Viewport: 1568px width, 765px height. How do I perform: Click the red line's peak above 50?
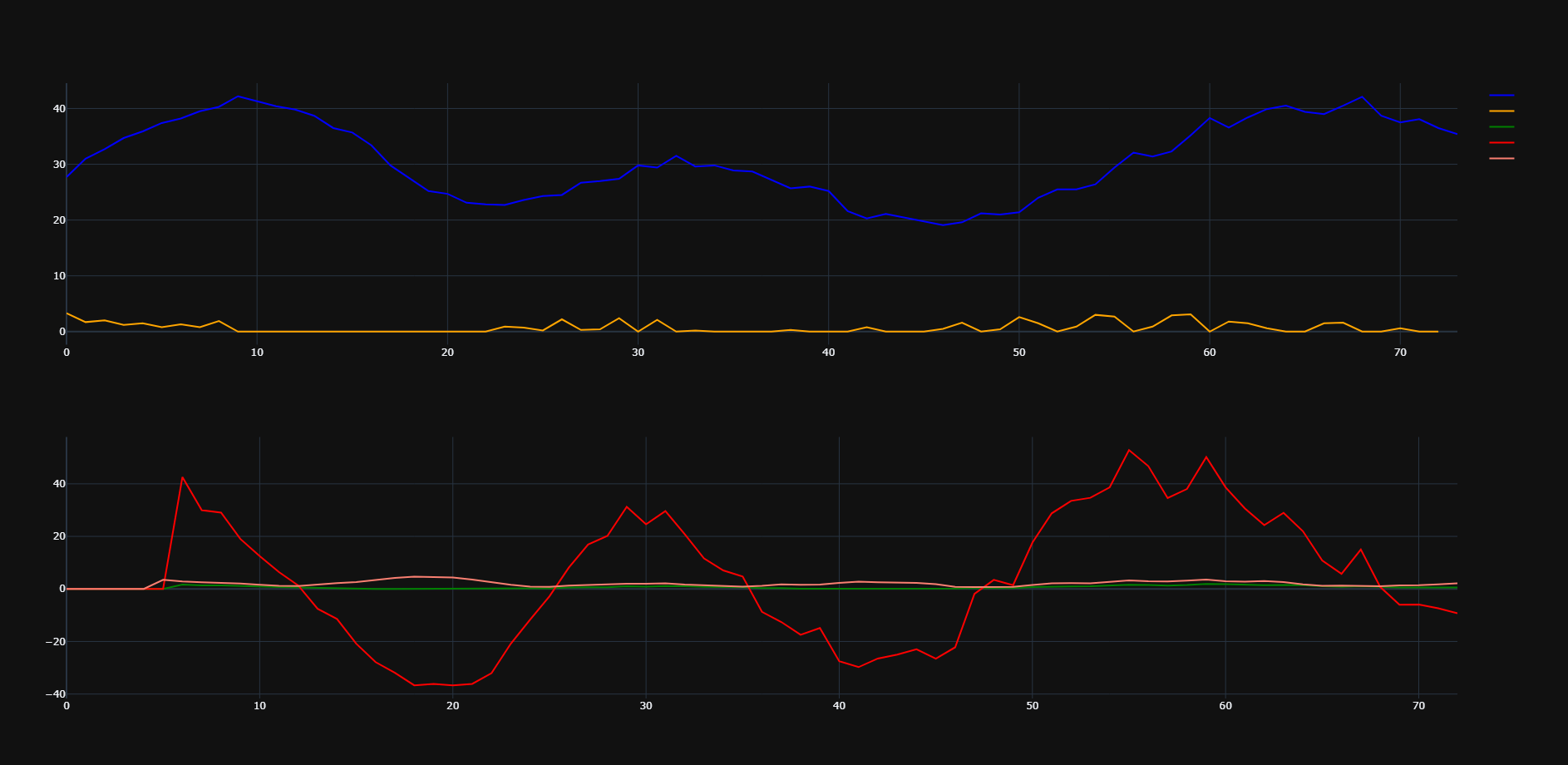[1129, 449]
